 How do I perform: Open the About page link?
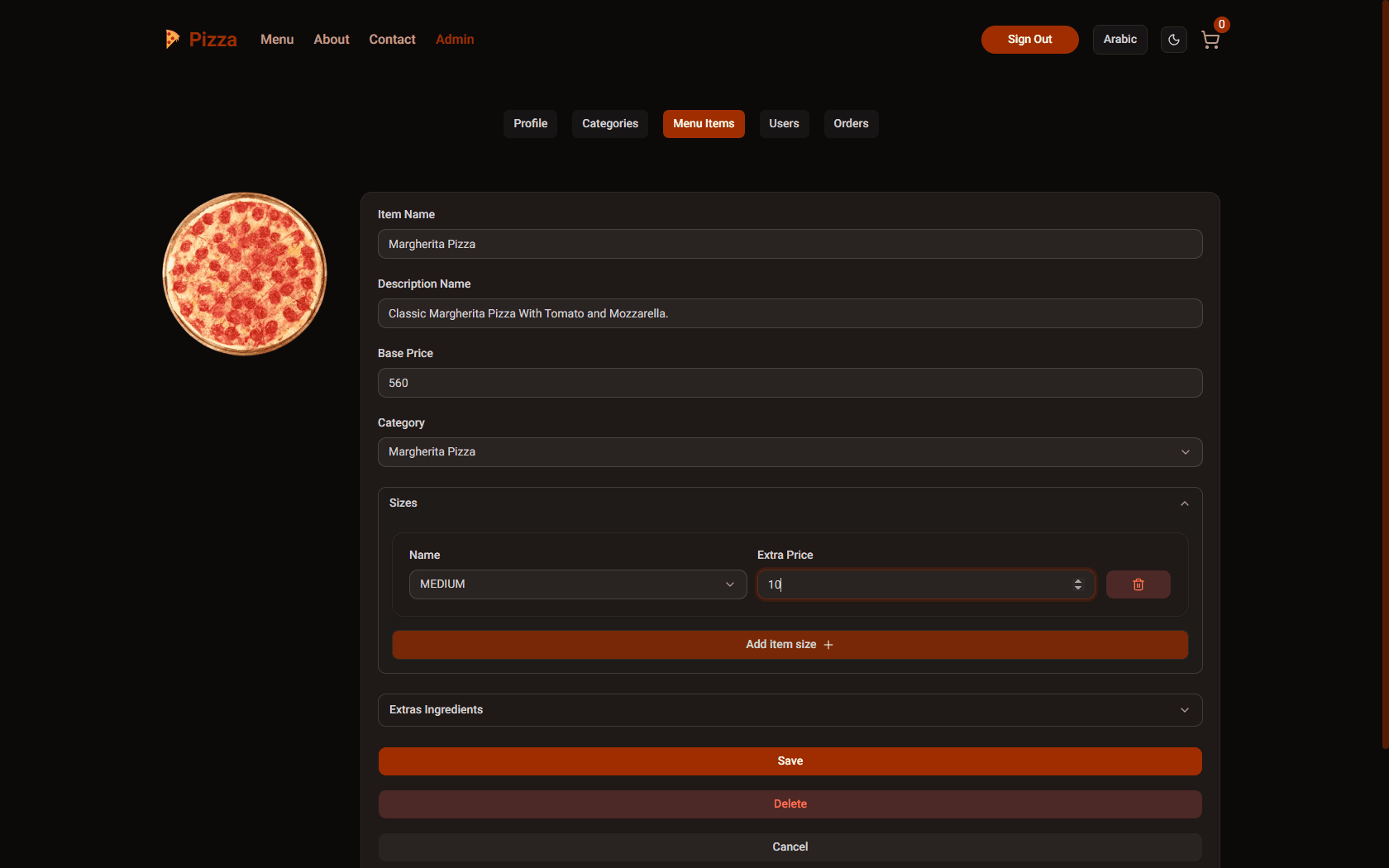[332, 40]
